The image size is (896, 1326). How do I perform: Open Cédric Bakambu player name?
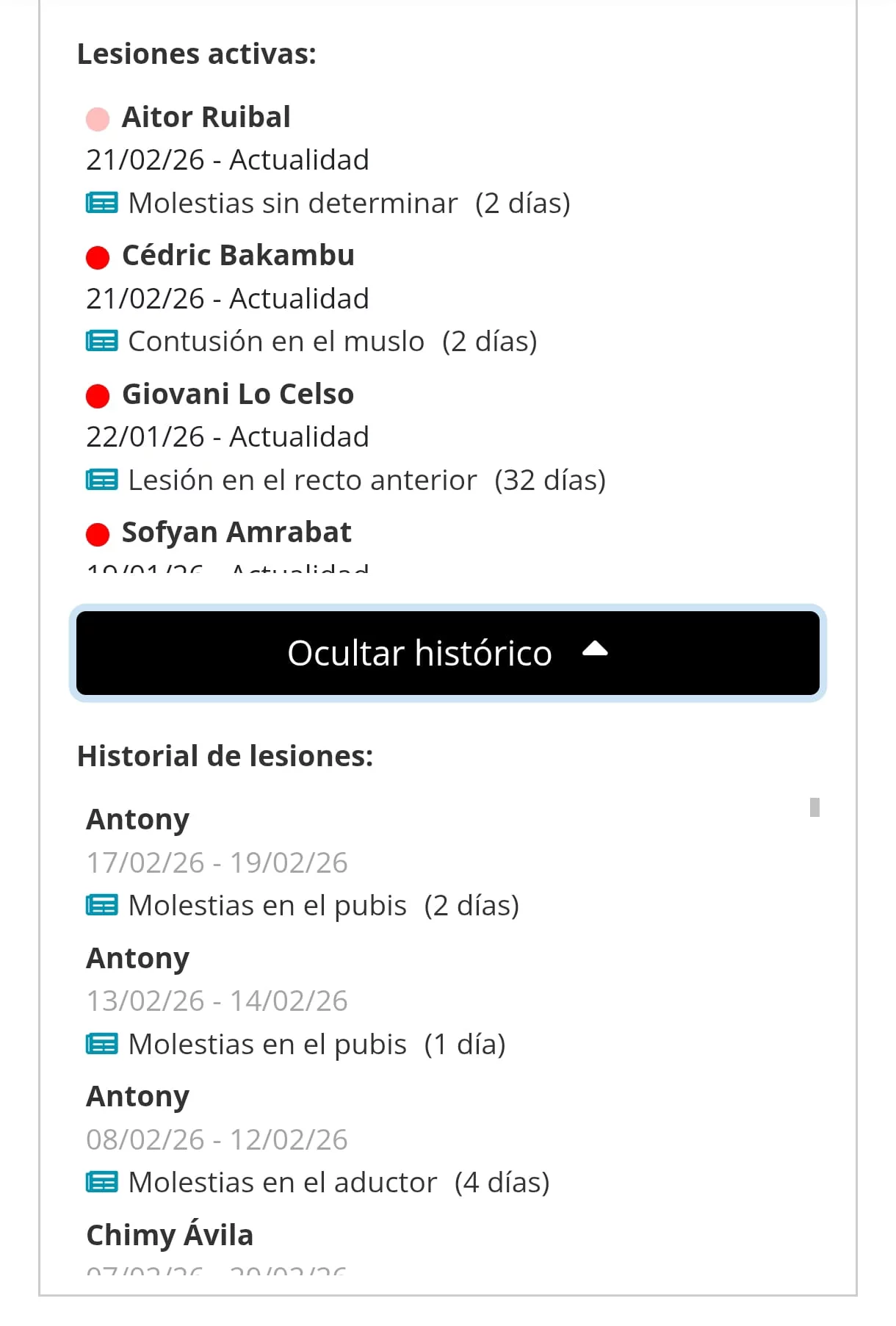tap(238, 255)
